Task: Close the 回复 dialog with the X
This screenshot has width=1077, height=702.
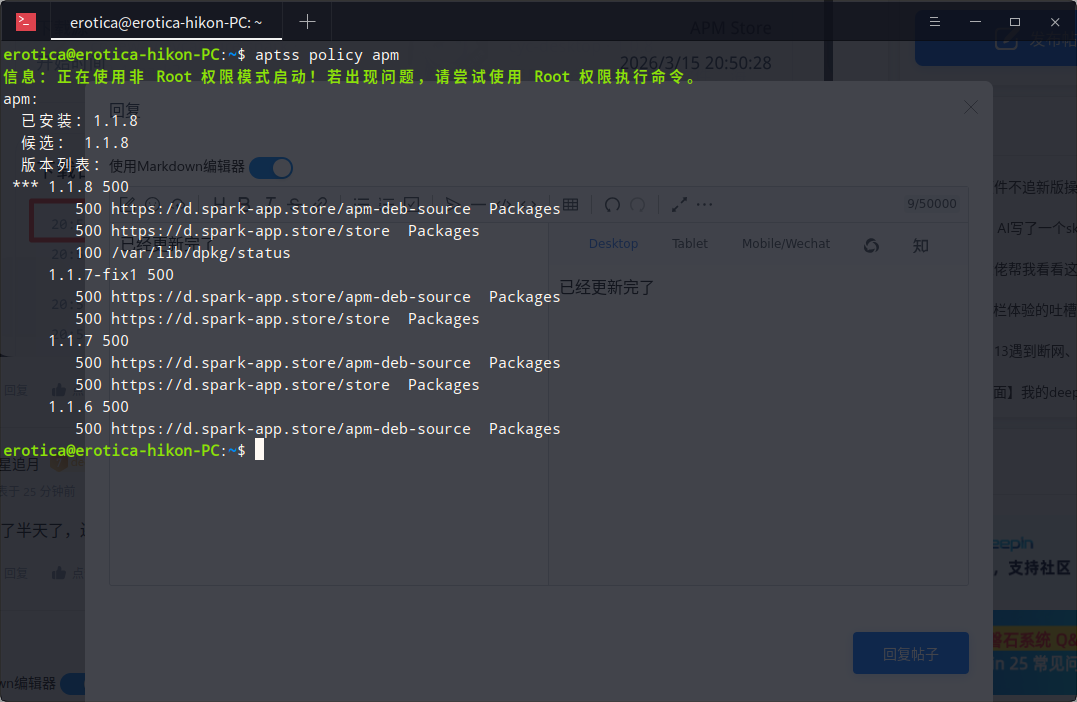Action: (x=971, y=107)
